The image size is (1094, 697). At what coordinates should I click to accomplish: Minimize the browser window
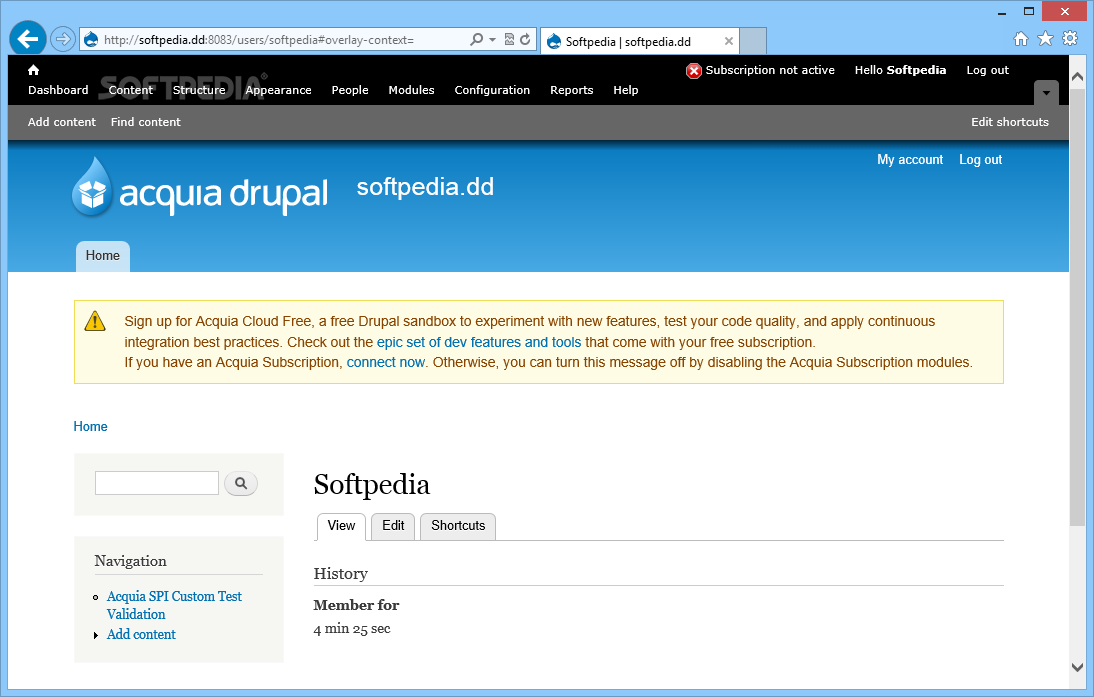click(x=1002, y=12)
